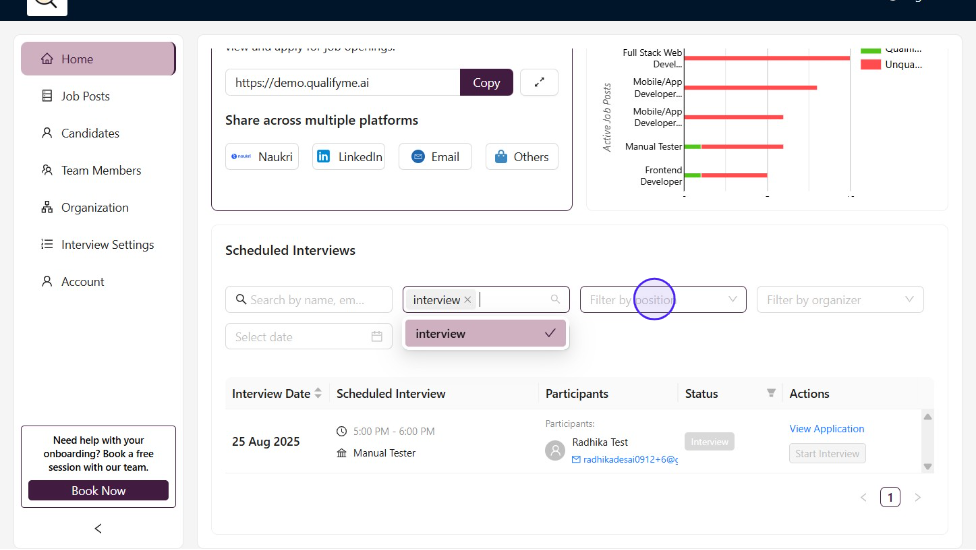The width and height of the screenshot is (976, 550).
Task: Share job link via Naukri
Action: [262, 157]
